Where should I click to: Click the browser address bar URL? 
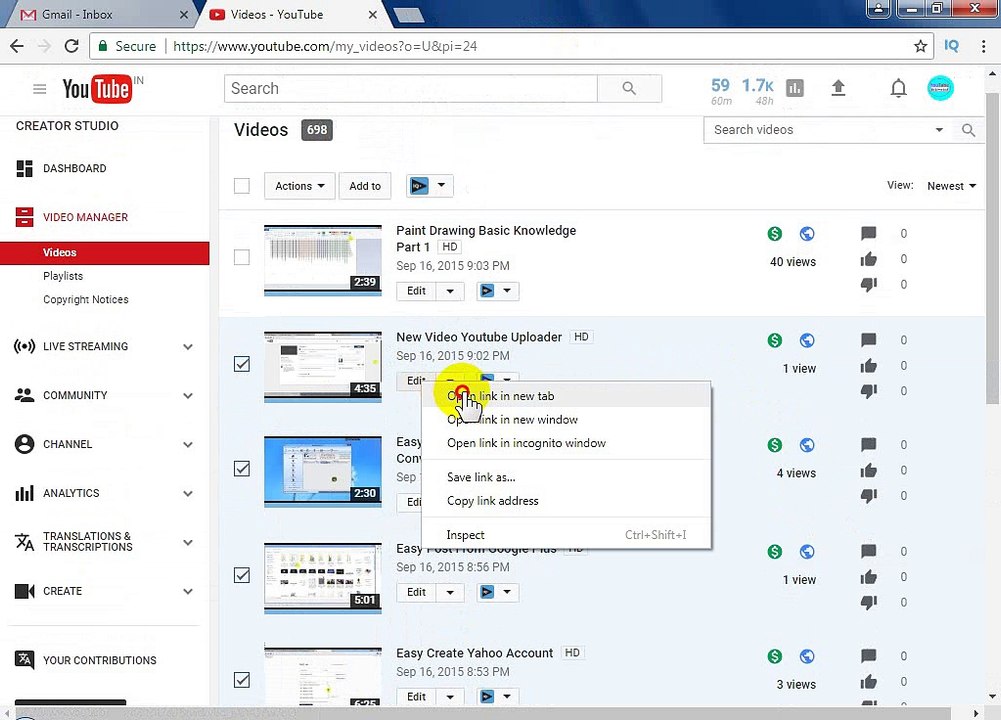coord(325,46)
